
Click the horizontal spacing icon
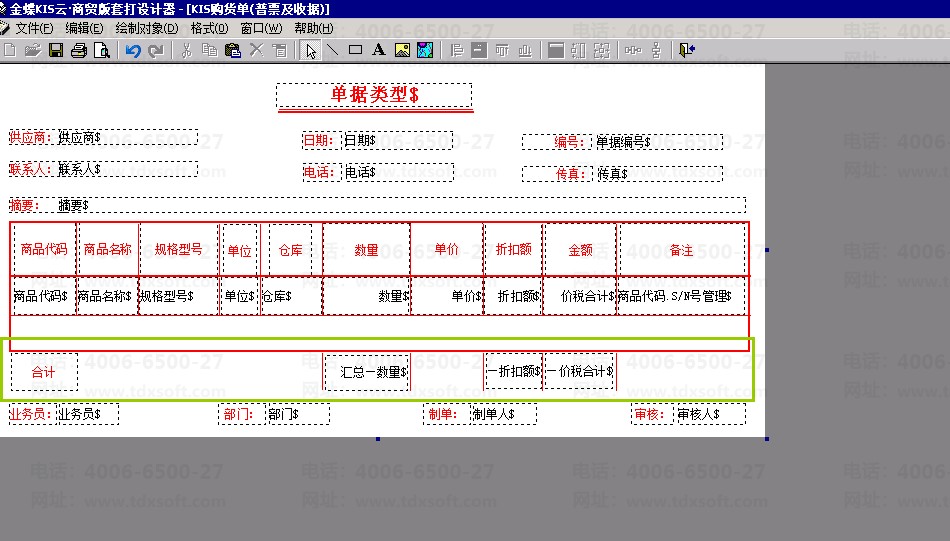tap(633, 50)
